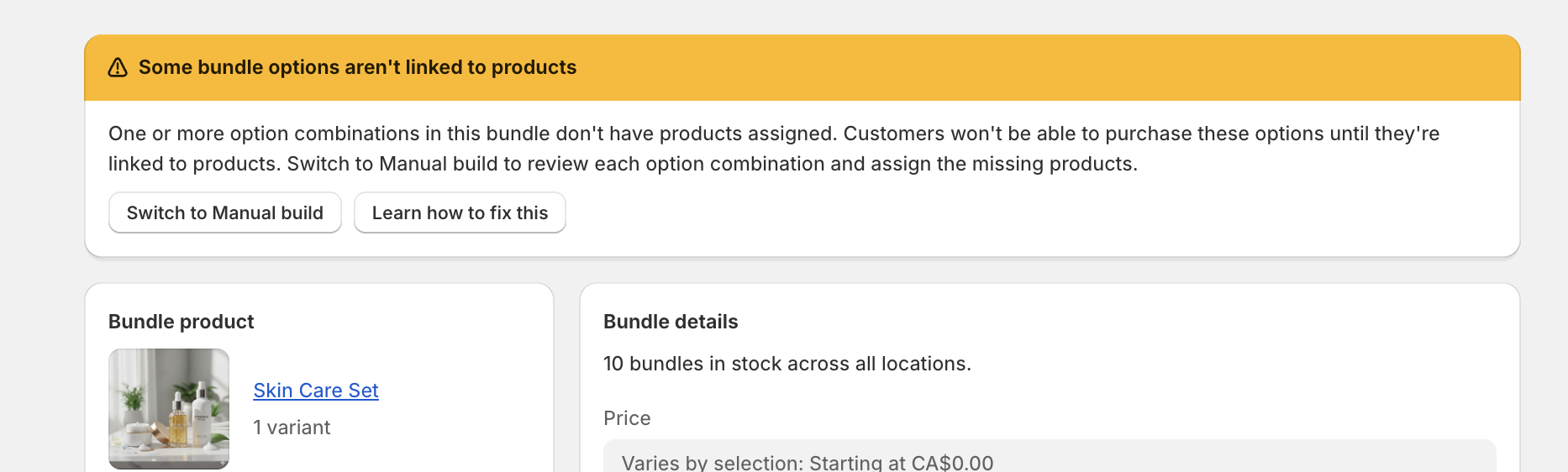Click the Price label above the field
This screenshot has width=1568, height=472.
pos(627,418)
